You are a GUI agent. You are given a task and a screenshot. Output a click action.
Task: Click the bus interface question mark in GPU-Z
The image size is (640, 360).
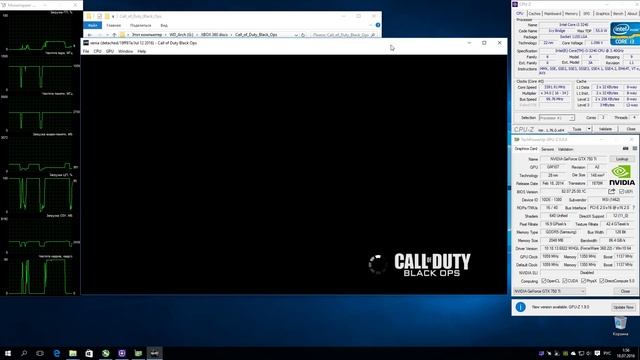pyautogui.click(x=633, y=208)
